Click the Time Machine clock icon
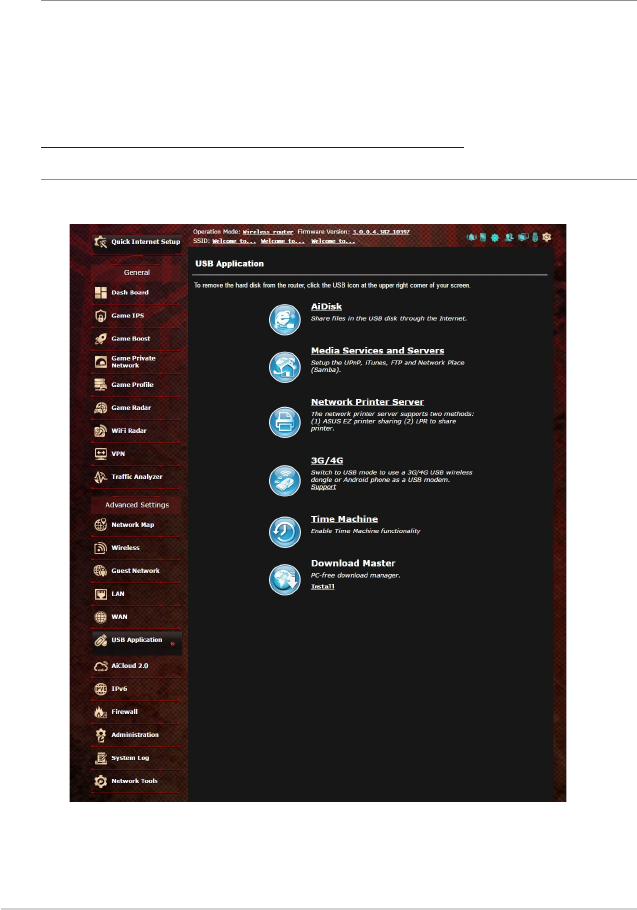 click(x=284, y=532)
